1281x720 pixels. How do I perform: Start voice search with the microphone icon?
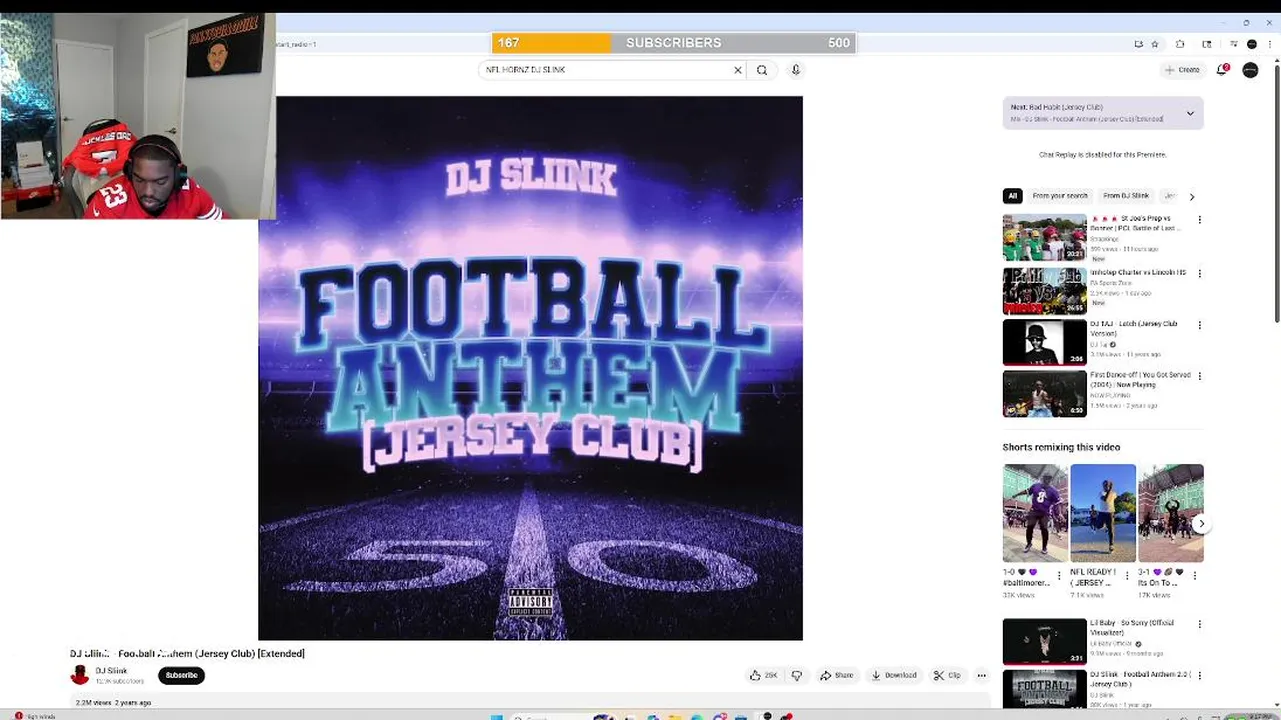click(796, 70)
